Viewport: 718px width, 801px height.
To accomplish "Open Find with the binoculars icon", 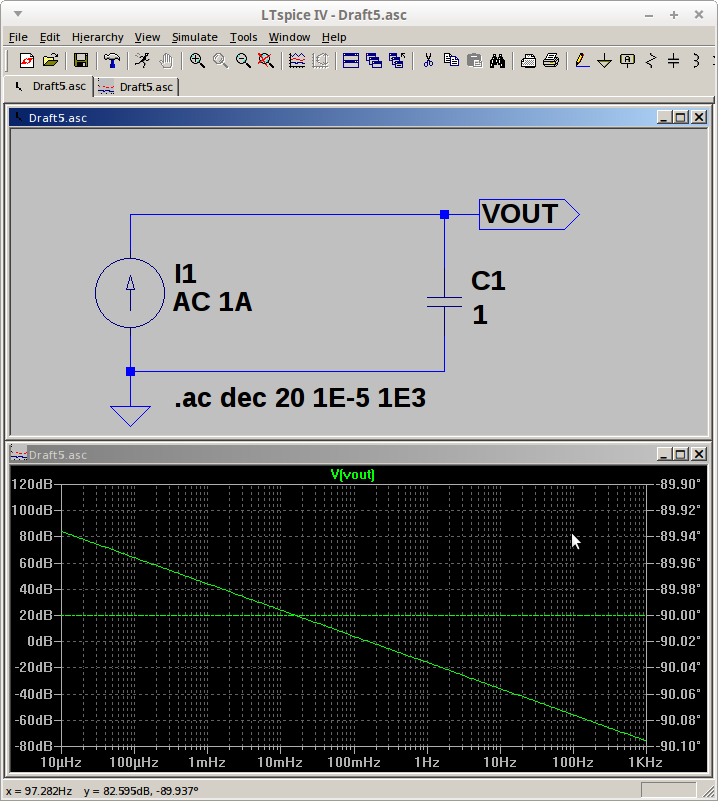I will tap(497, 60).
